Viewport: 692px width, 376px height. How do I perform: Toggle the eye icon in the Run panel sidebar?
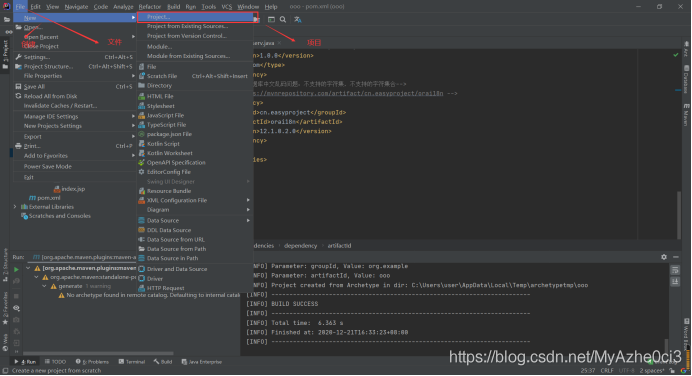tap(16, 308)
